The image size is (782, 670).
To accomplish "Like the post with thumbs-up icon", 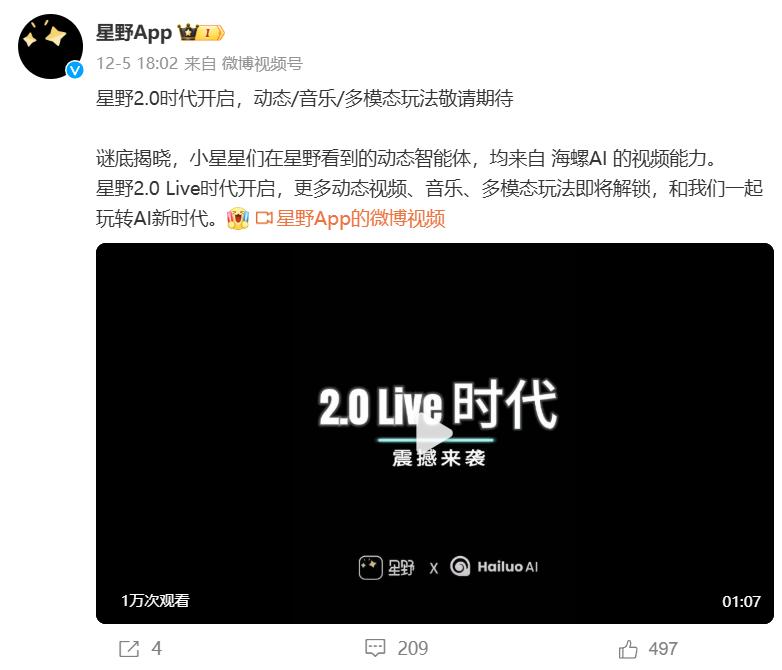I will [x=628, y=649].
